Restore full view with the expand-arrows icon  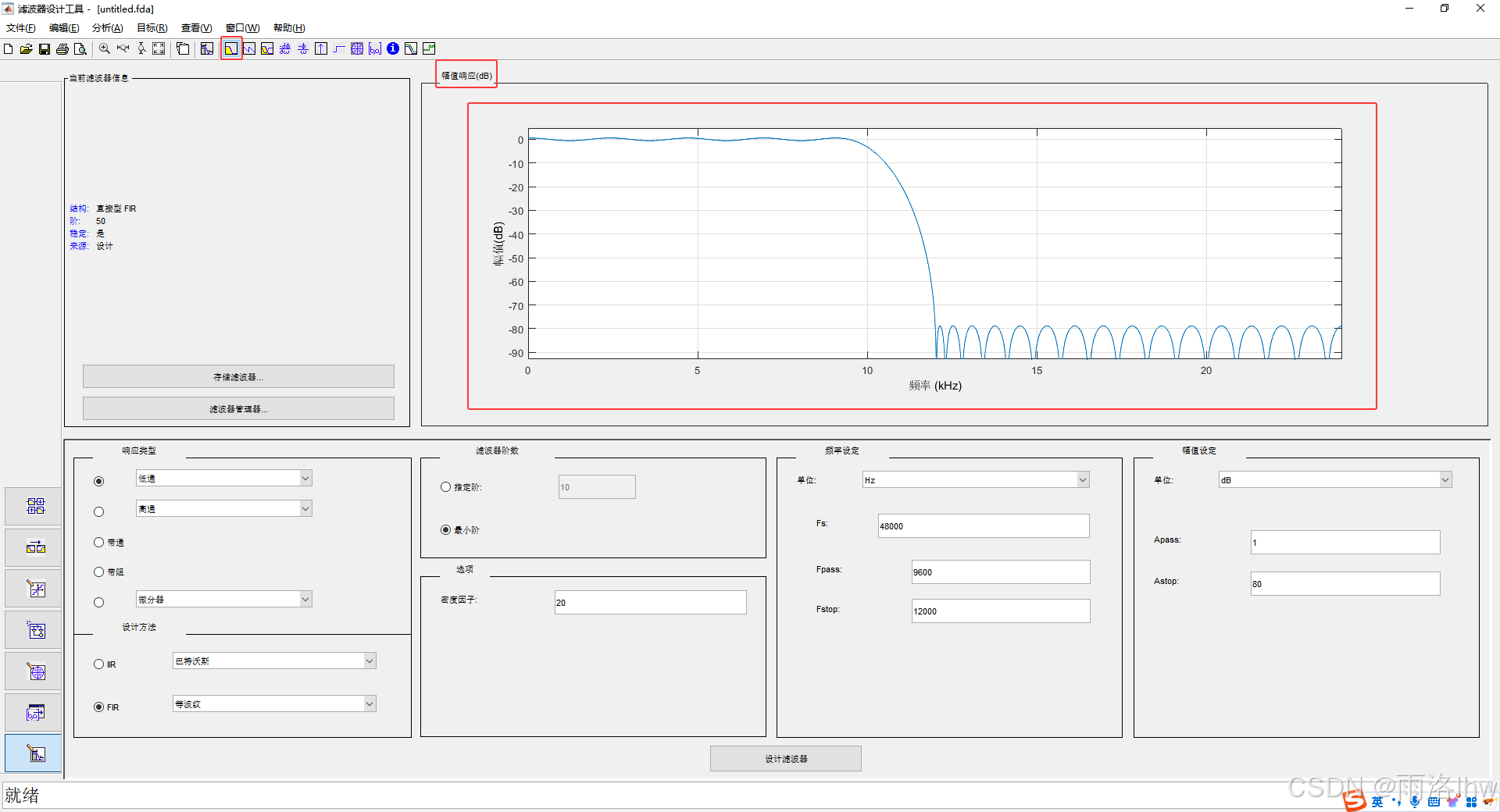click(x=159, y=49)
